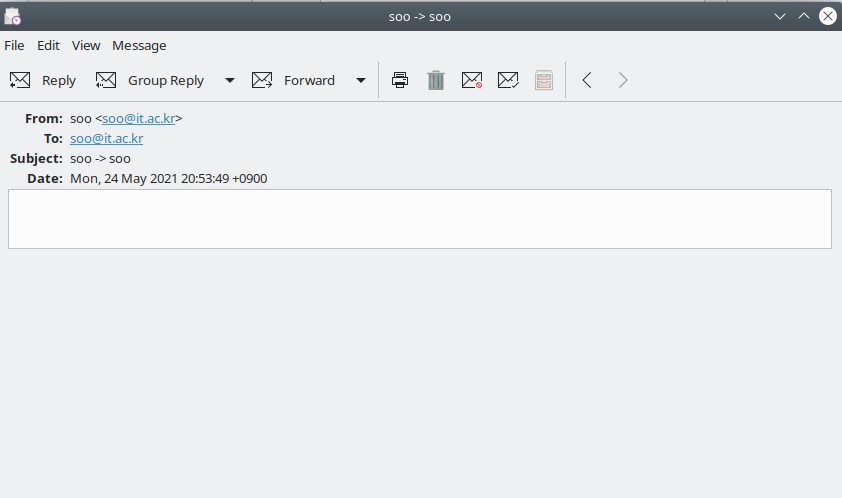Click the Group Reply envelope icon
Image resolution: width=842 pixels, height=498 pixels.
(106, 81)
